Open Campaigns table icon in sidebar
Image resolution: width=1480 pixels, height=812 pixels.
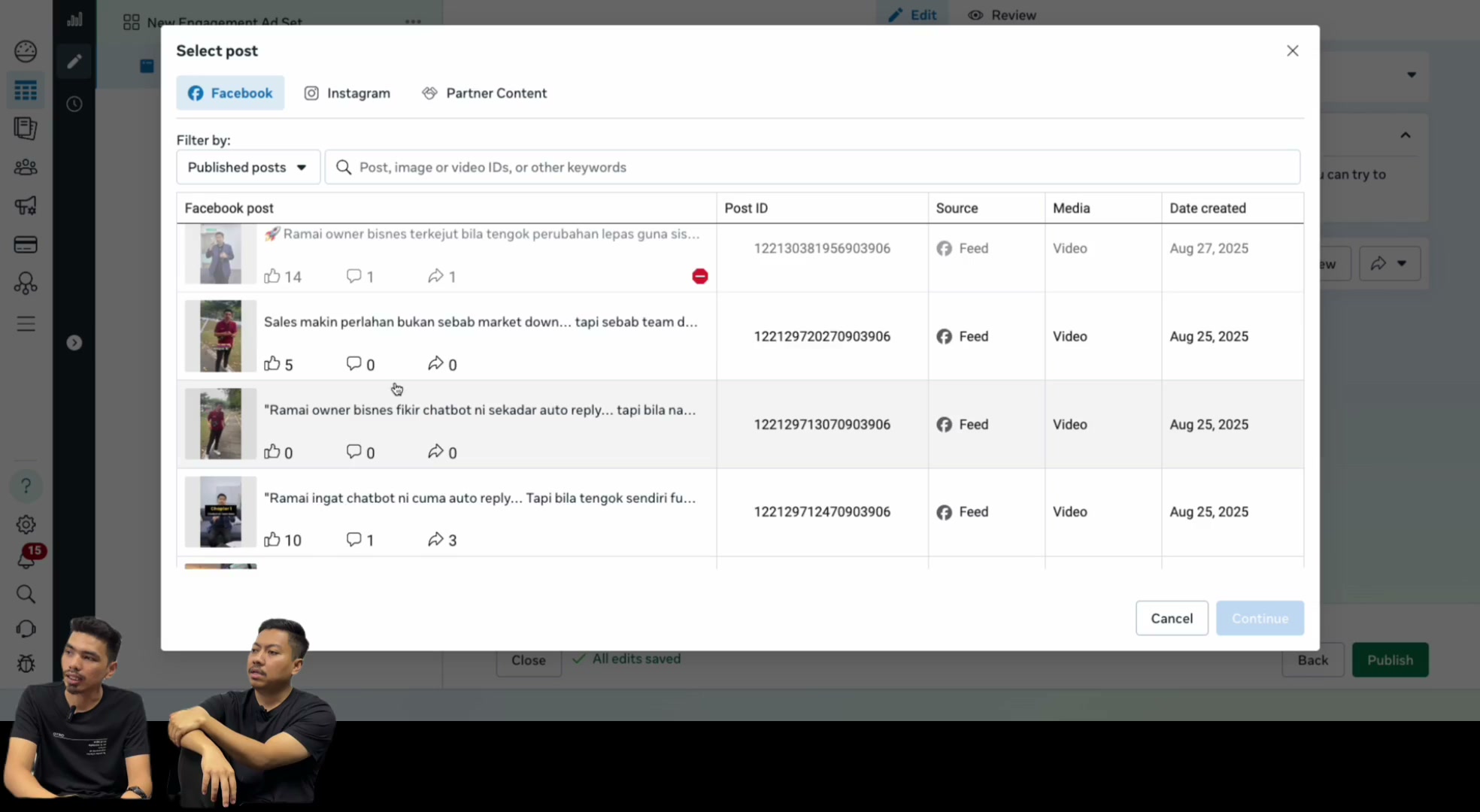coord(26,91)
